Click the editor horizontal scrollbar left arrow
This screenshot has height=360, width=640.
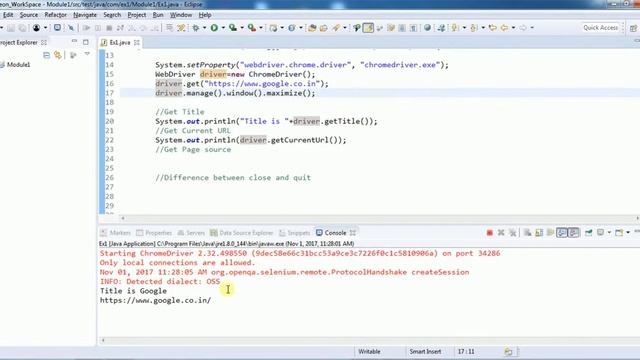pos(123,218)
